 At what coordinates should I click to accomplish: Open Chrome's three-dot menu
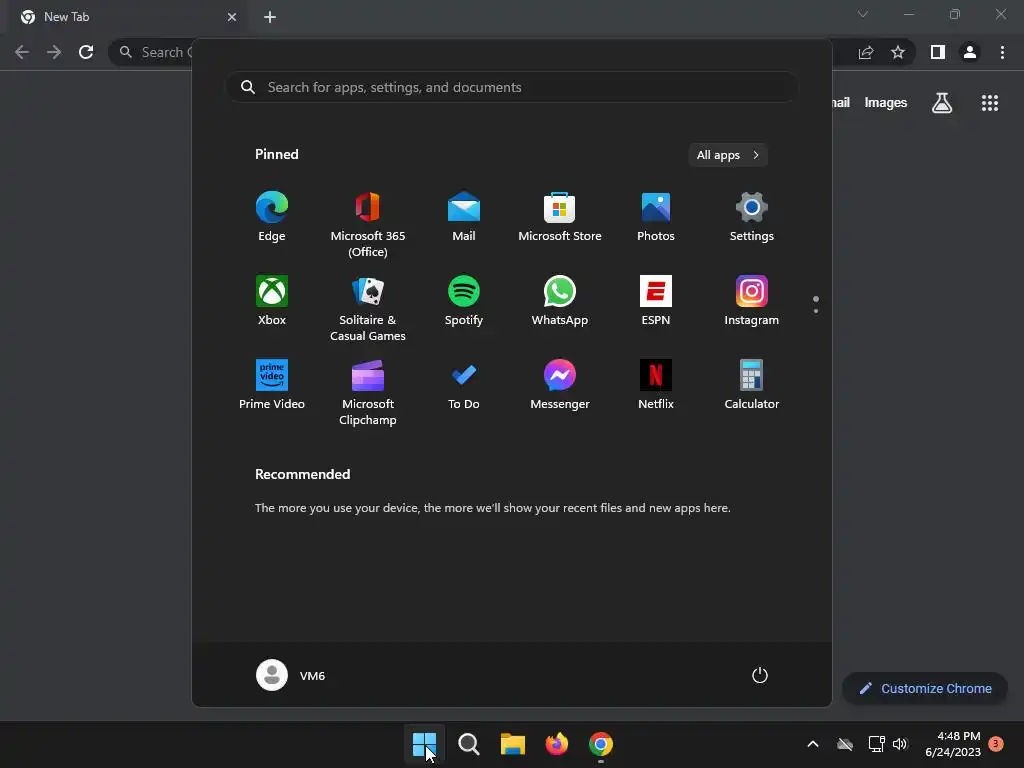pyautogui.click(x=1002, y=52)
